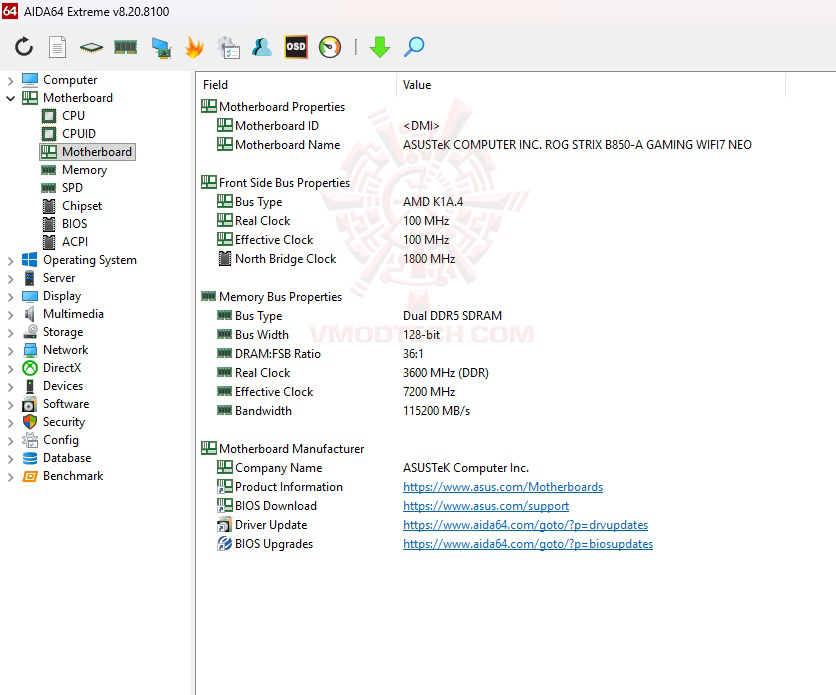
Task: Click the Memory Bus Properties group header
Action: [280, 297]
